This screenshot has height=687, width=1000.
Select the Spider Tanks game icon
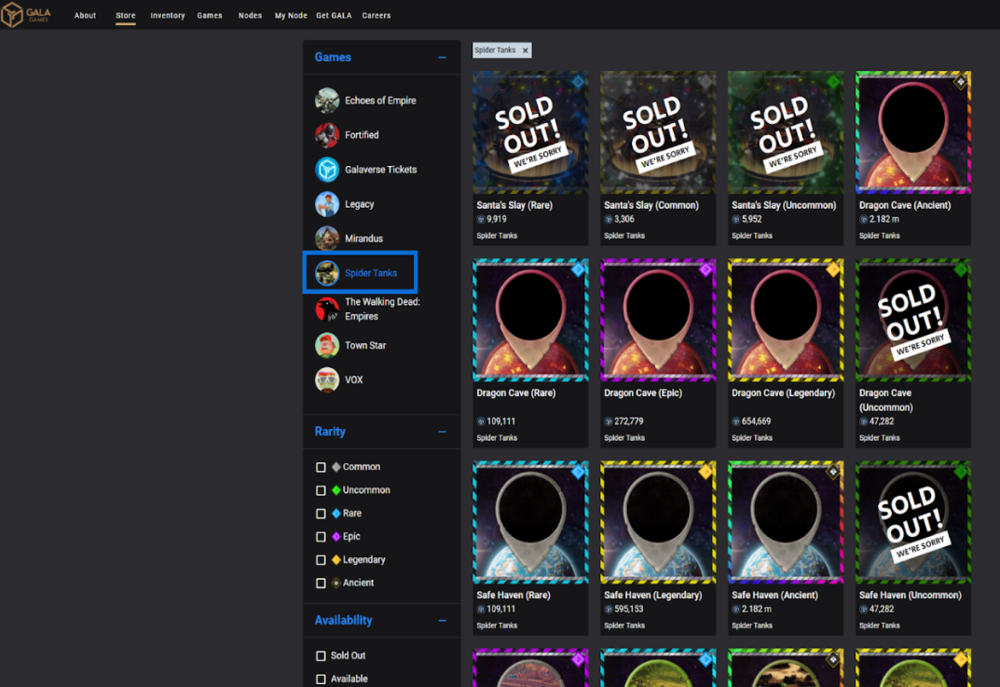click(x=327, y=273)
